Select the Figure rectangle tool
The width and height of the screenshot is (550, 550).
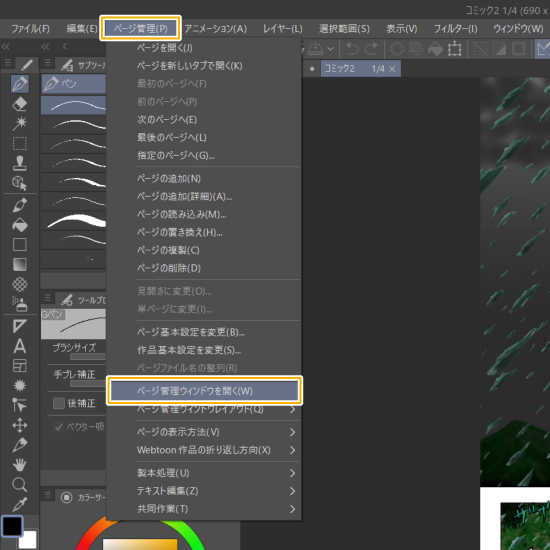point(20,244)
